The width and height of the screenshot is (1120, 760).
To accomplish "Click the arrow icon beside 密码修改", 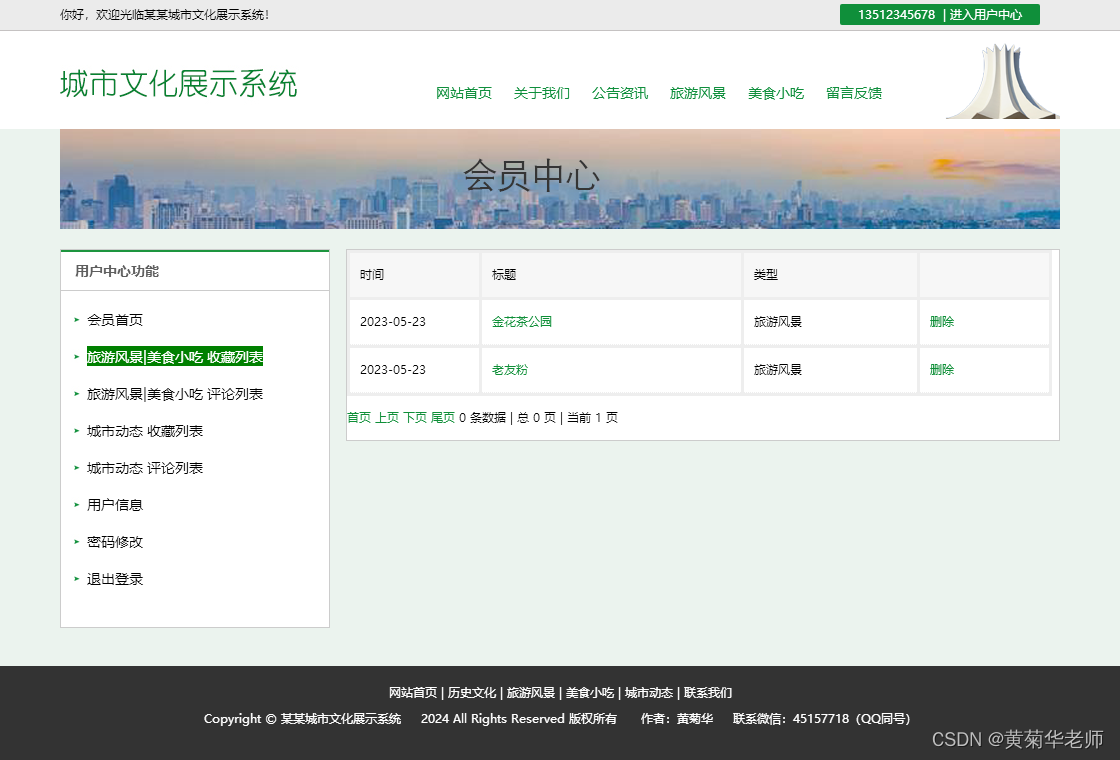I will click(x=76, y=541).
